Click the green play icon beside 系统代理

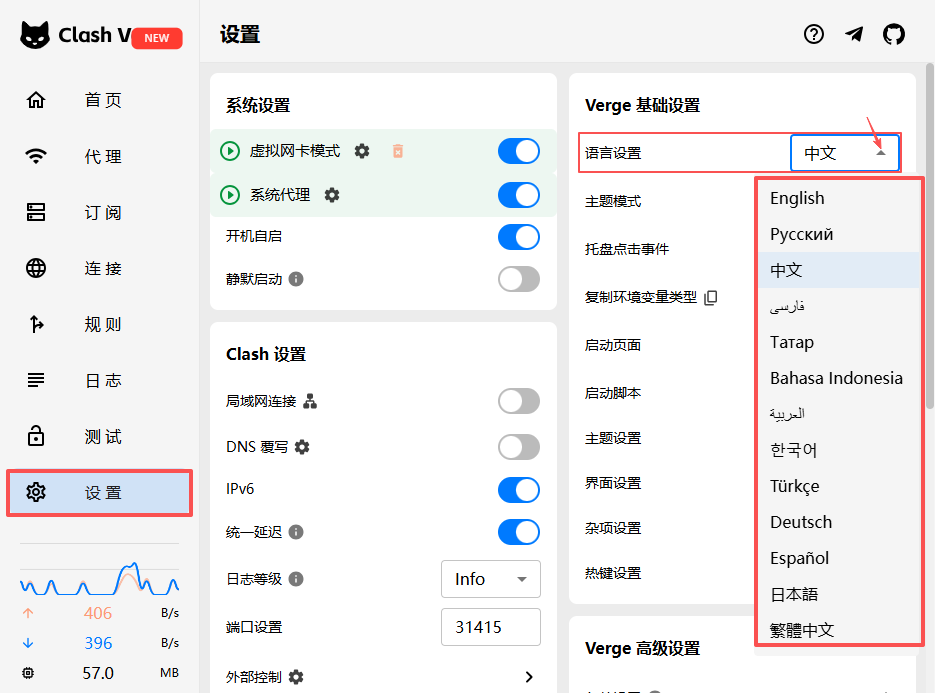click(230, 195)
